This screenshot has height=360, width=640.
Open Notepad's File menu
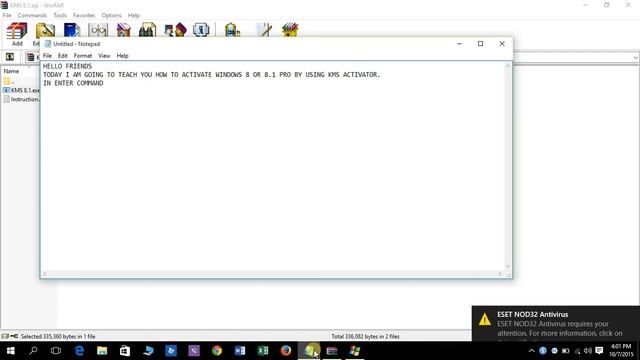click(x=47, y=56)
